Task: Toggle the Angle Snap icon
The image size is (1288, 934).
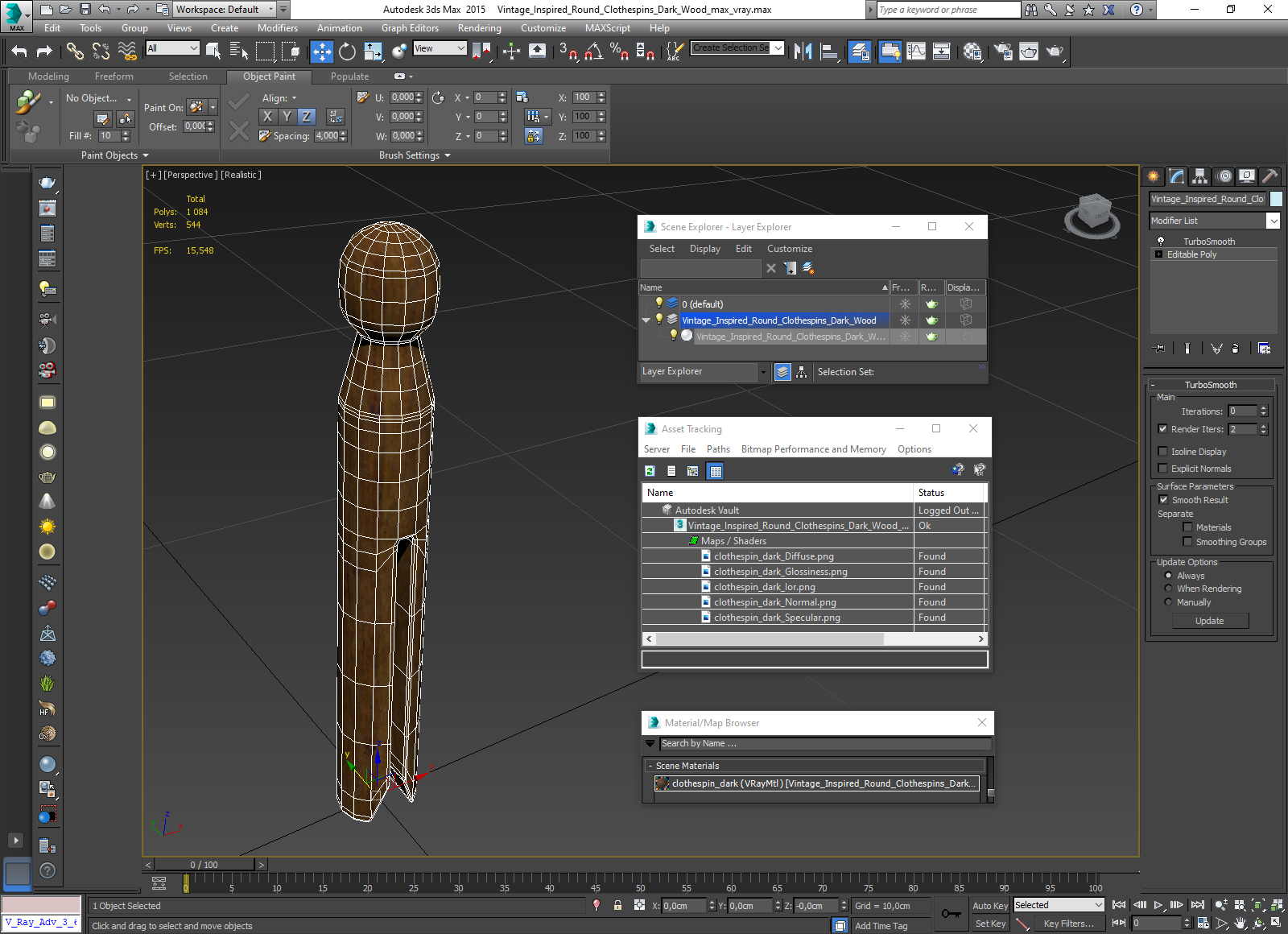Action: (594, 52)
